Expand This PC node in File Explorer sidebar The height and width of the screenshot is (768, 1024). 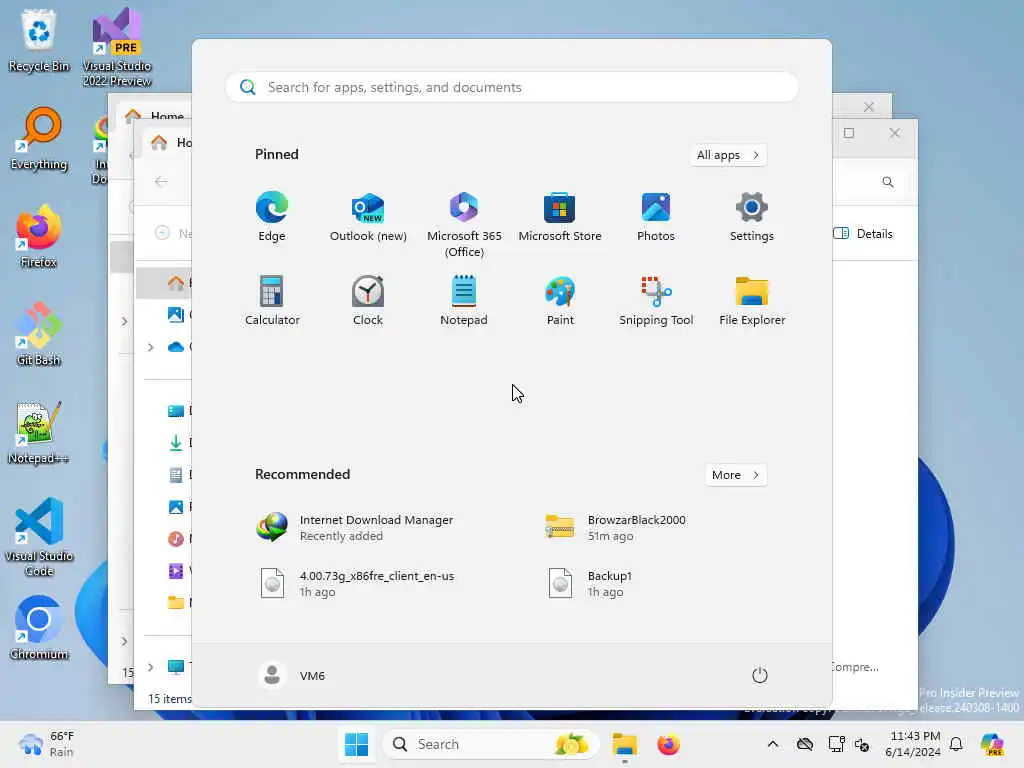[x=151, y=667]
